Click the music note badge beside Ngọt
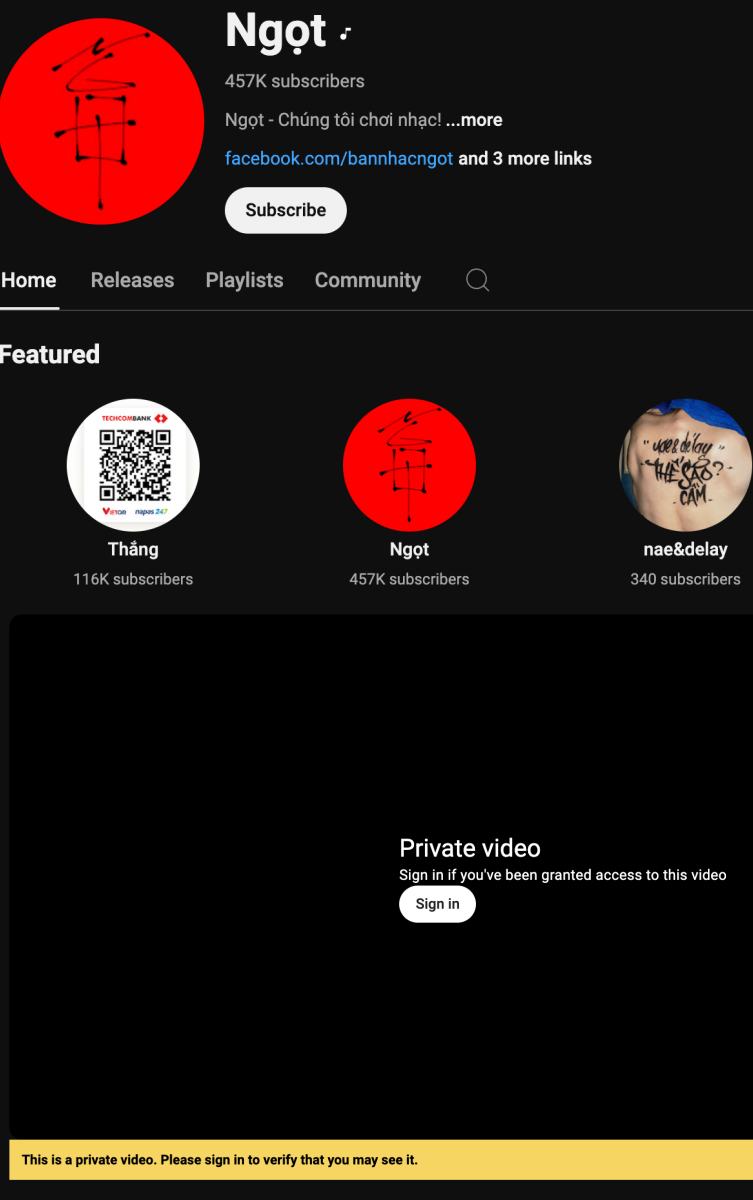 pyautogui.click(x=344, y=34)
